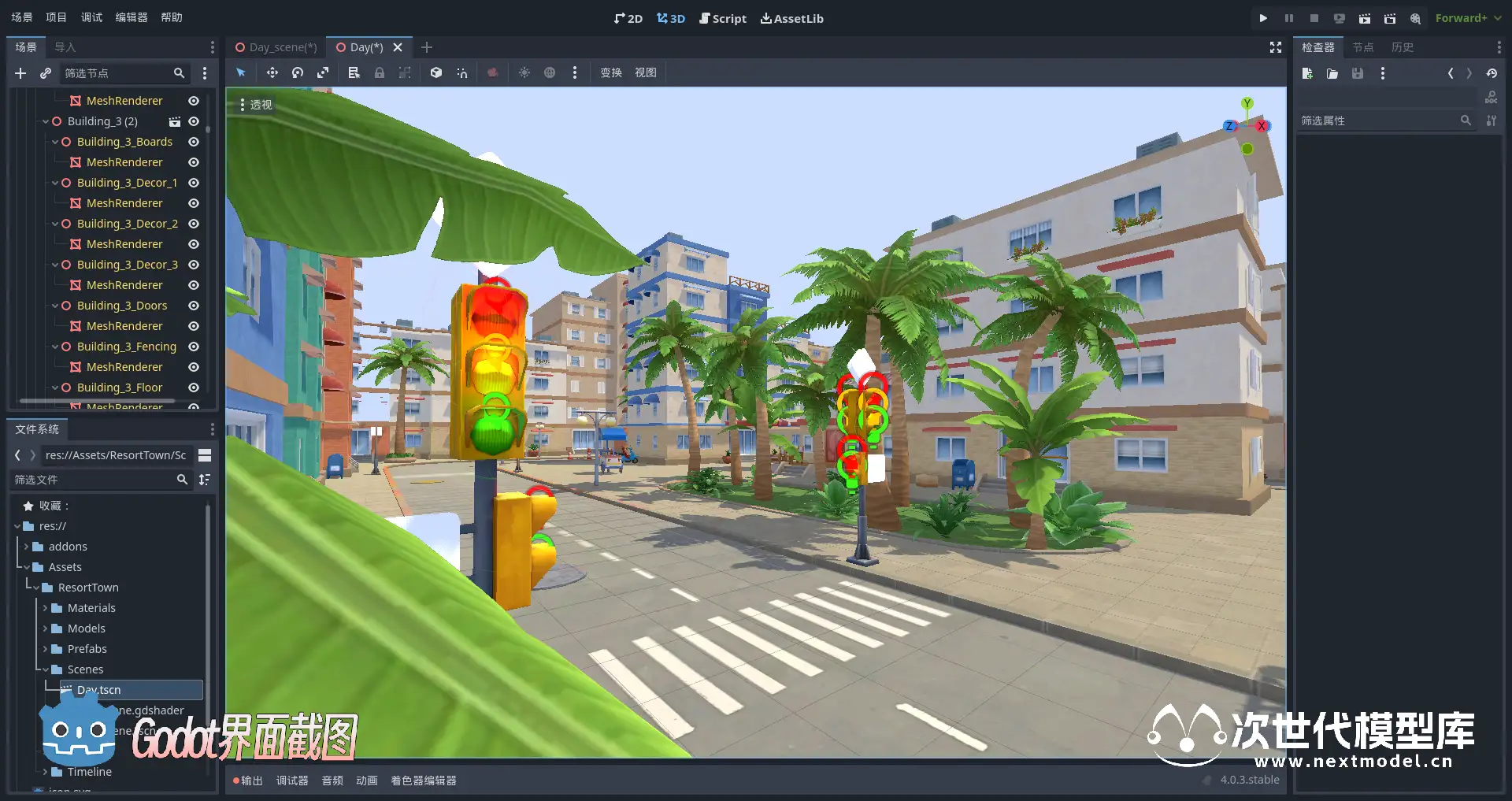Toggle visibility of Building_3_Fencing node
Screen dimensions: 1512x801
point(194,347)
